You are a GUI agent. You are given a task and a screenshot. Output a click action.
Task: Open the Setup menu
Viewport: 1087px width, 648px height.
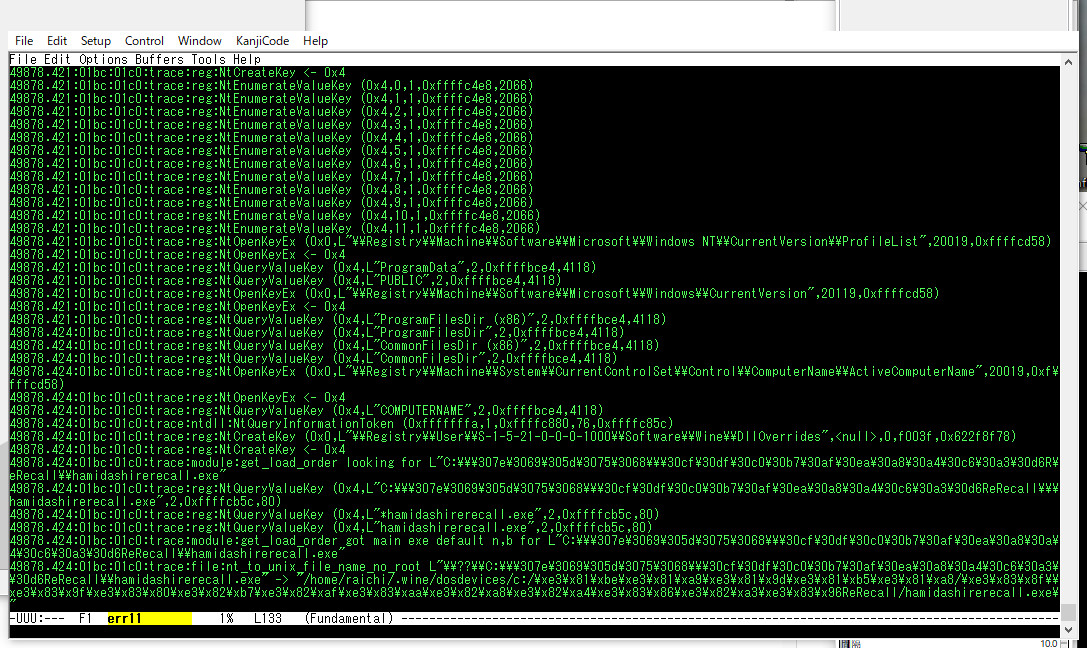96,41
